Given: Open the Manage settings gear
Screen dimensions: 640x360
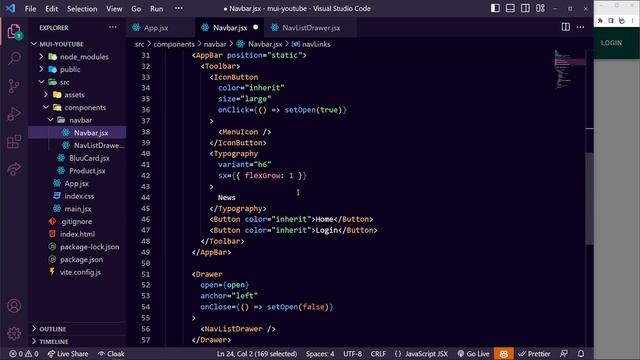Looking at the screenshot, I should (14, 333).
